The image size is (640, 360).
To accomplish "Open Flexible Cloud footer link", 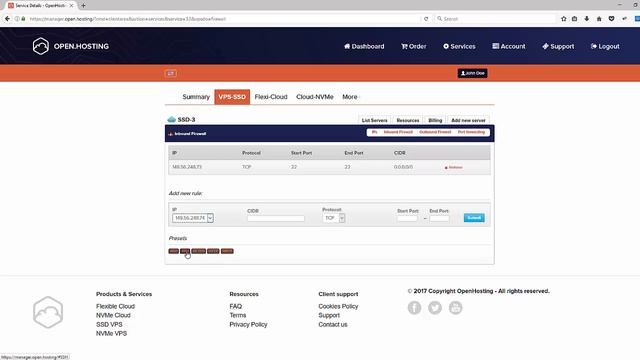I will (x=116, y=306).
